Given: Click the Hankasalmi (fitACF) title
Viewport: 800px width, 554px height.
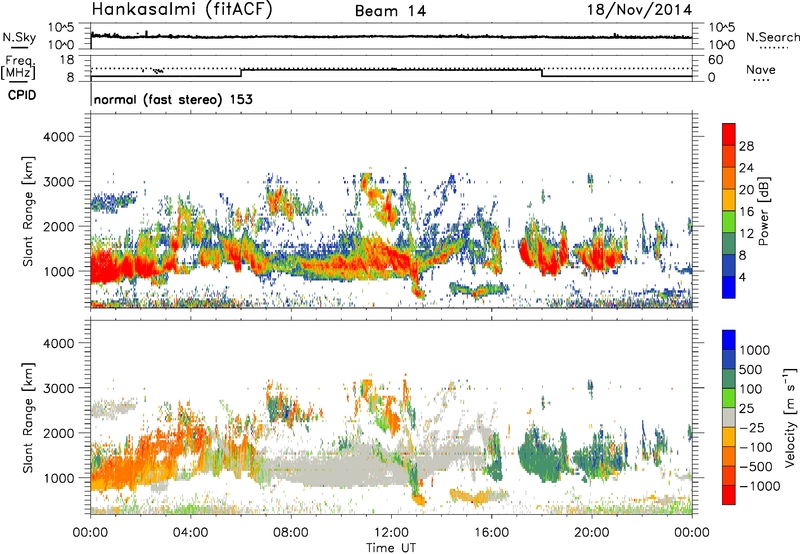Looking at the screenshot, I should 182,9.
